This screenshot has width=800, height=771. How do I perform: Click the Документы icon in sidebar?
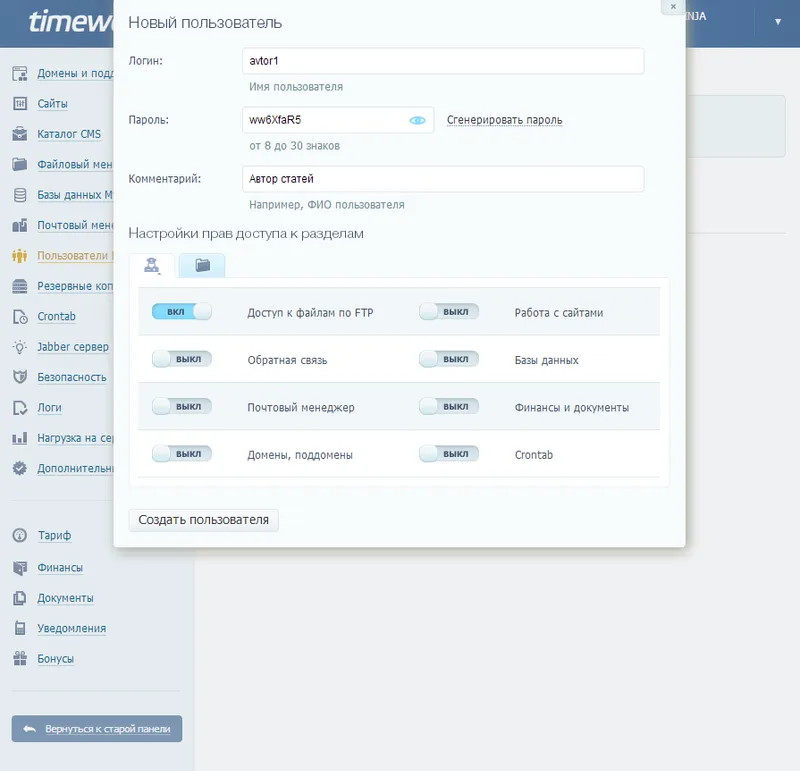click(x=19, y=598)
